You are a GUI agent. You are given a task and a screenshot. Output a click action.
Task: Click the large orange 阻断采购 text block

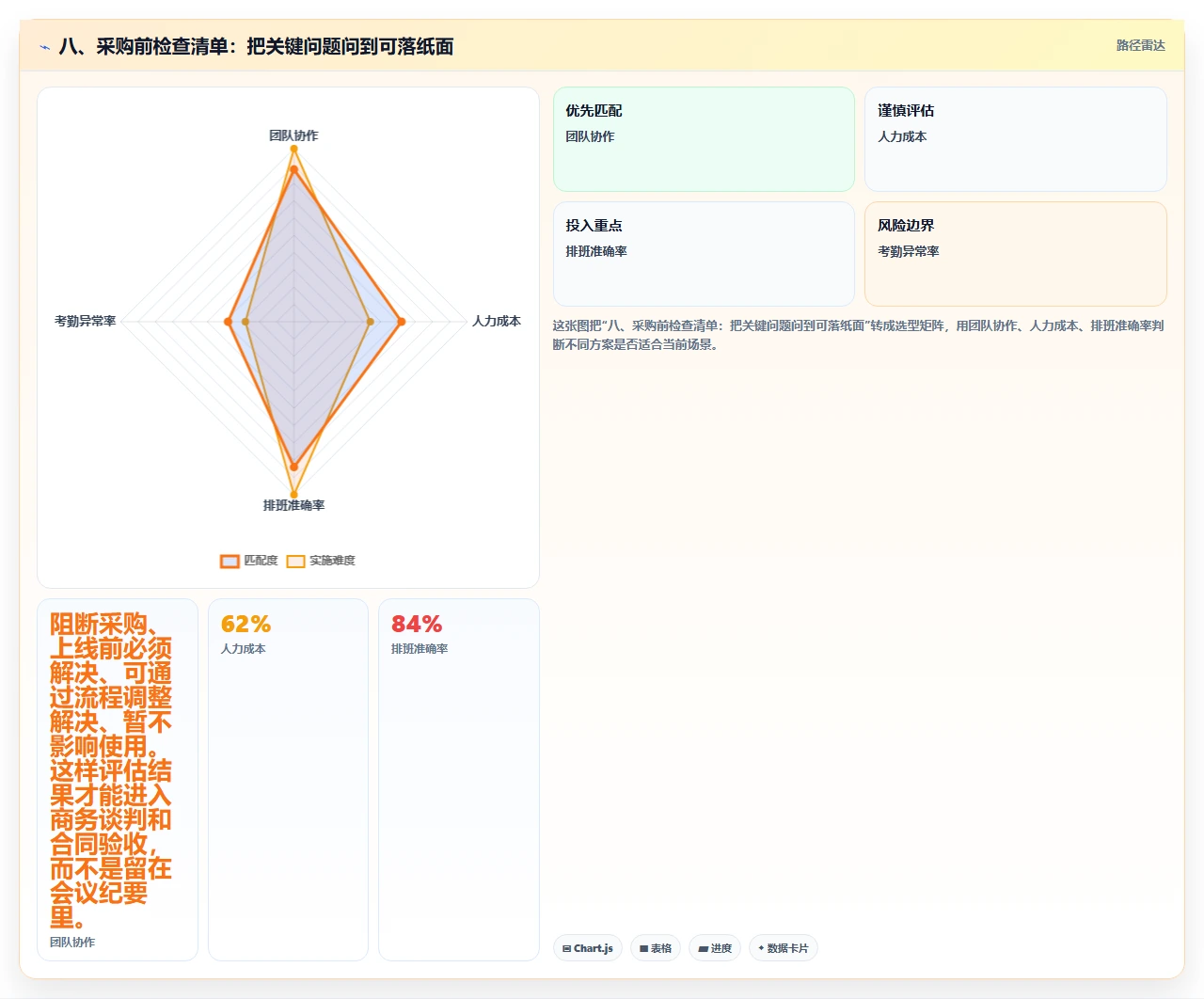(x=111, y=771)
